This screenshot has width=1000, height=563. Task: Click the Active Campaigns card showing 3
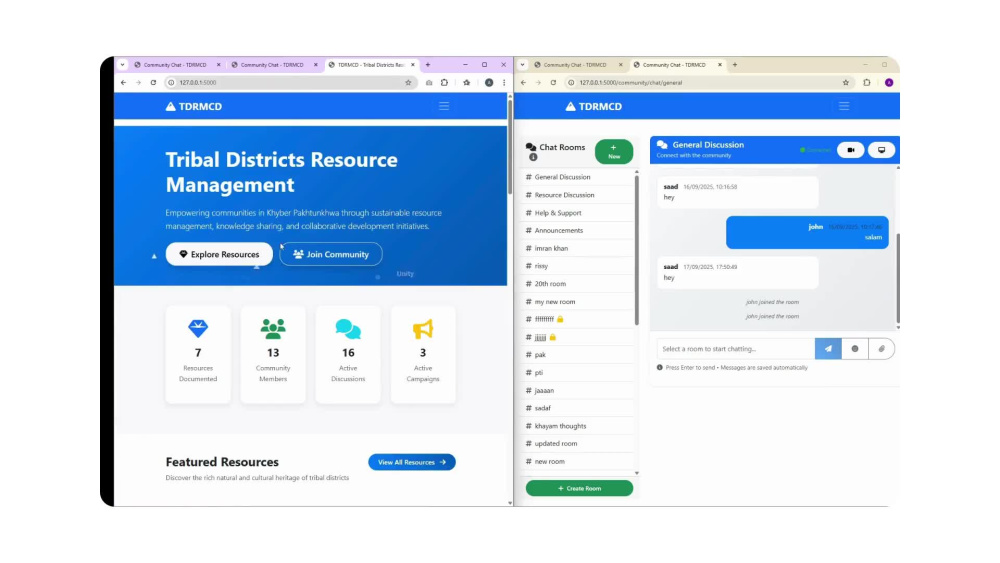(423, 355)
